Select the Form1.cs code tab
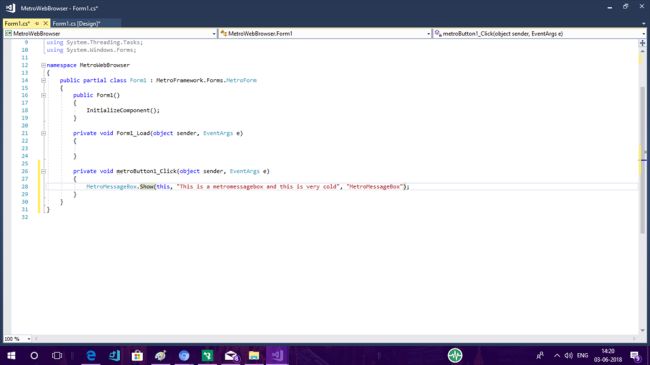The width and height of the screenshot is (650, 365). pyautogui.click(x=17, y=24)
